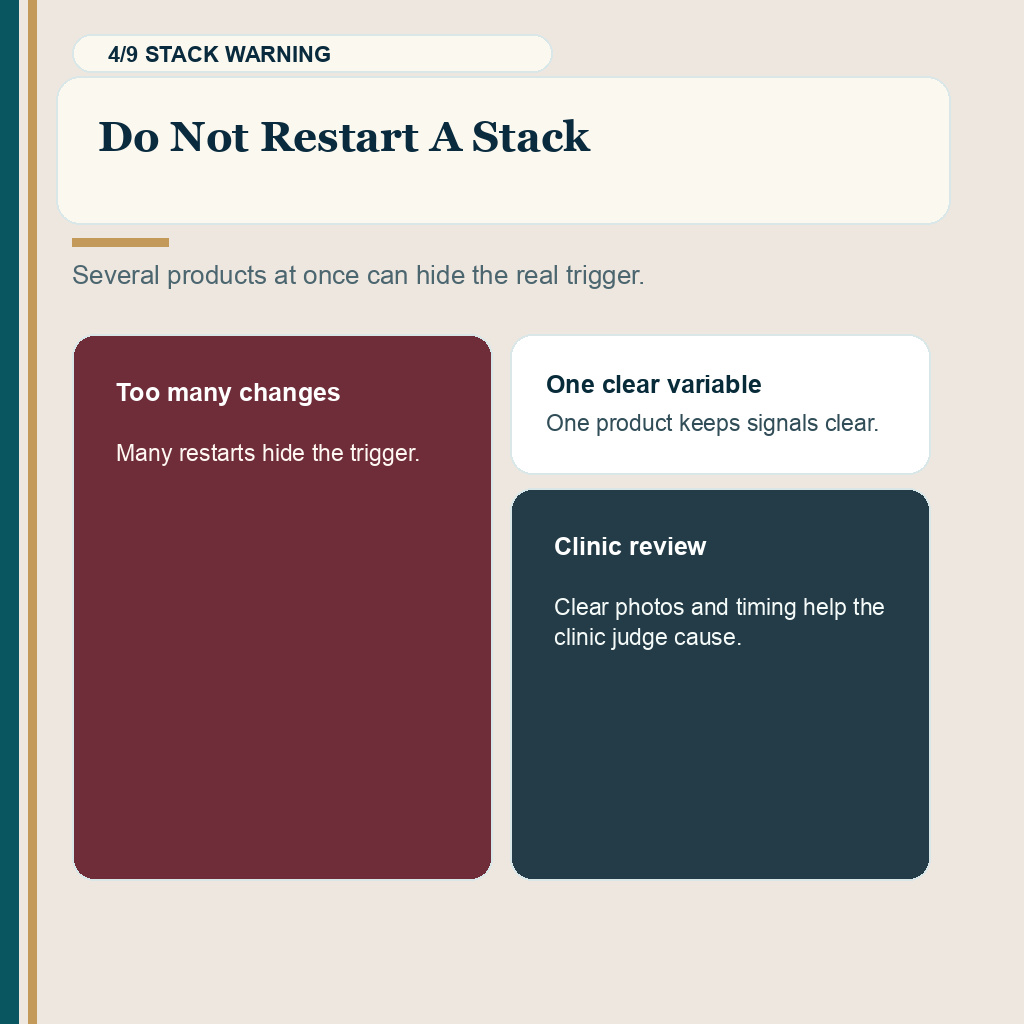Click the Too many changes heading
The height and width of the screenshot is (1024, 1024).
tap(228, 392)
